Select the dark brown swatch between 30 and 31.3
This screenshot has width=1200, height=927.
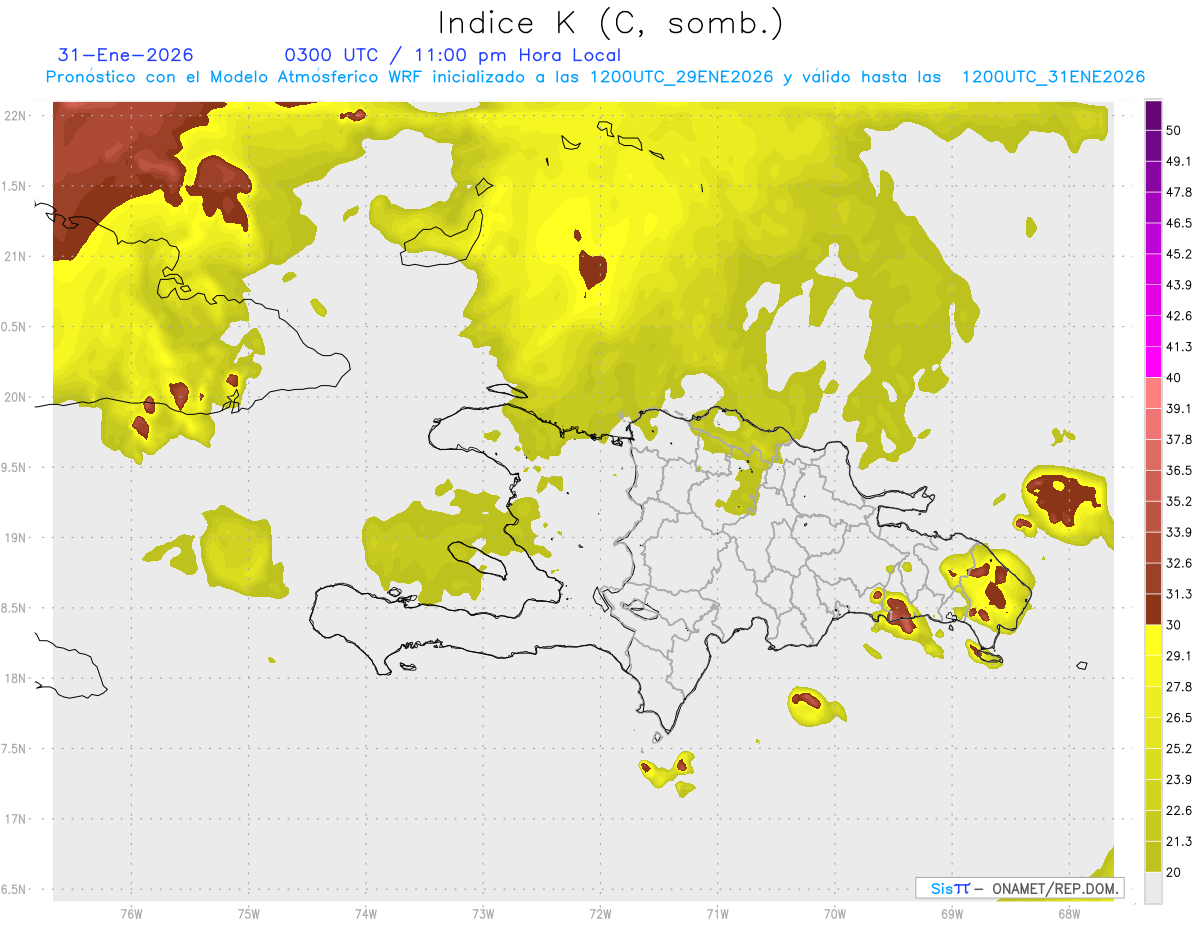1153,609
